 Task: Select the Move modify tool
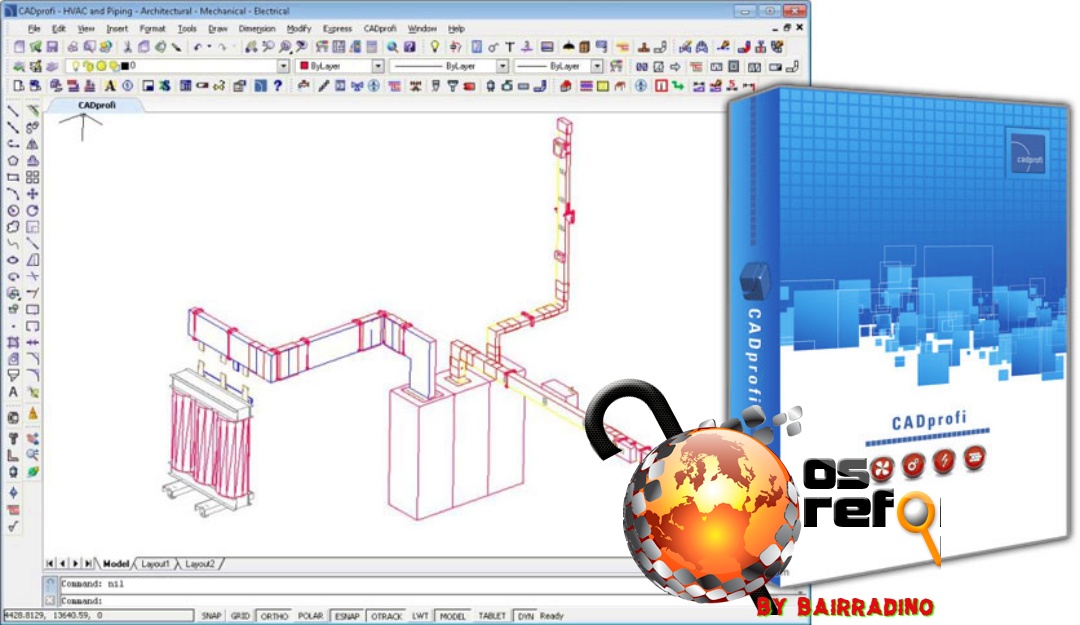(x=32, y=194)
